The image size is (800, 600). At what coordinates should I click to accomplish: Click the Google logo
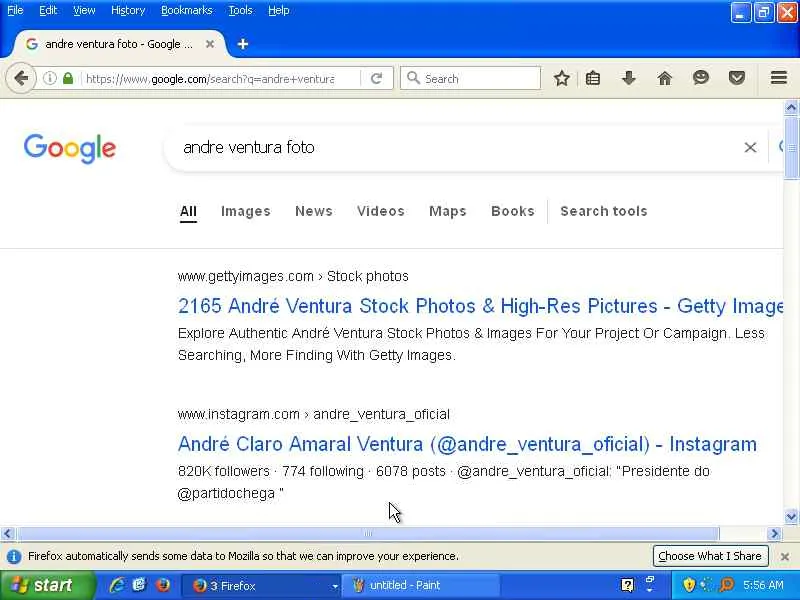pyautogui.click(x=69, y=148)
